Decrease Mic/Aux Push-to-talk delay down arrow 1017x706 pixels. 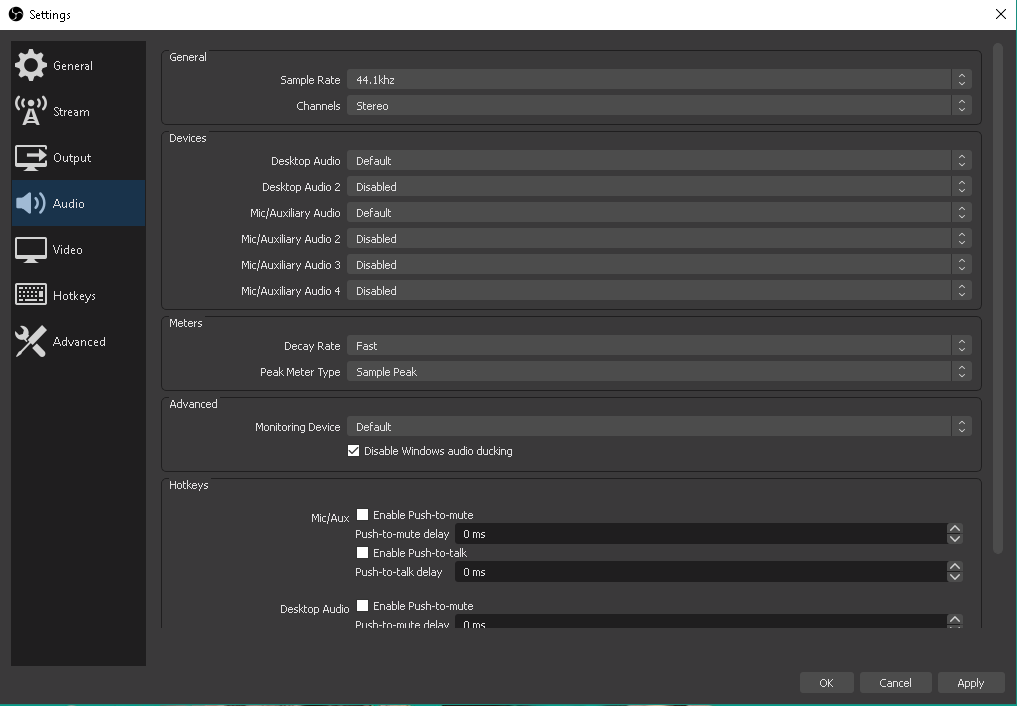(x=955, y=577)
